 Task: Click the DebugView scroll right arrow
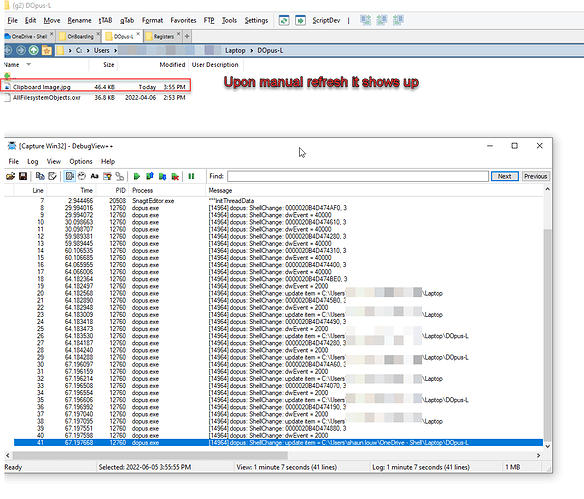click(x=538, y=455)
